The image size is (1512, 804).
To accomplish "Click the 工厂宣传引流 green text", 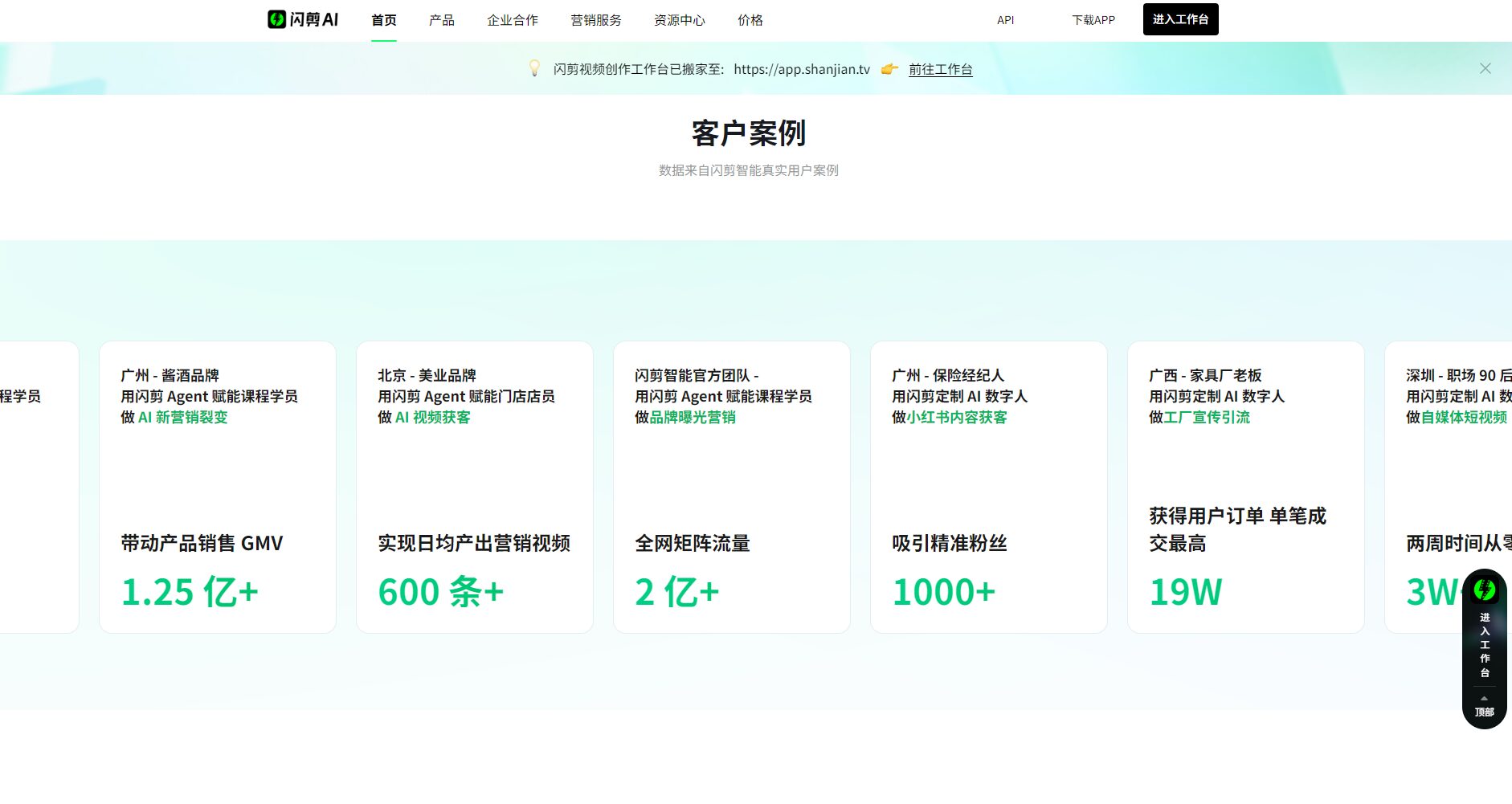I will click(1207, 417).
